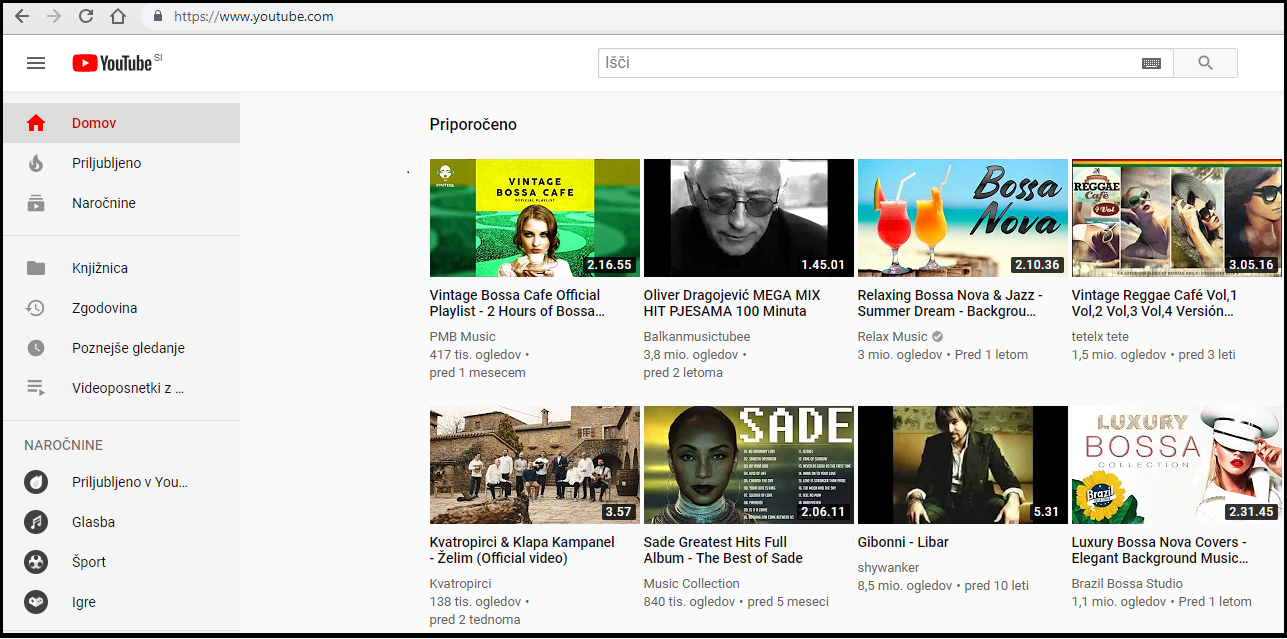Open Kvatropirci channel name link

[461, 584]
